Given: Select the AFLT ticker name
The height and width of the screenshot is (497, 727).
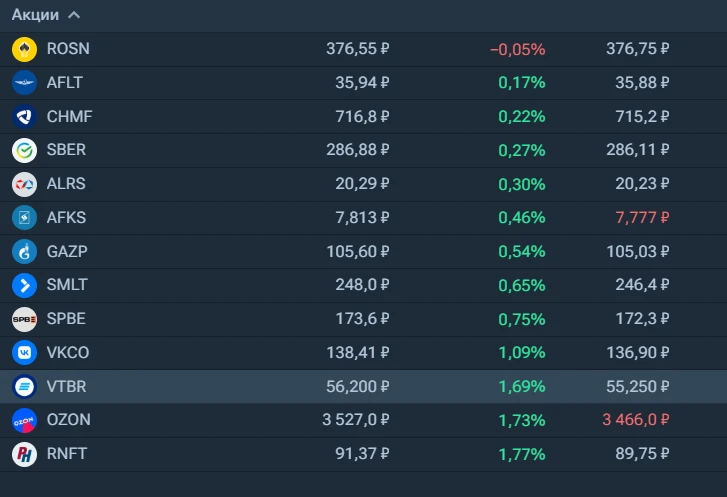Looking at the screenshot, I should [64, 83].
